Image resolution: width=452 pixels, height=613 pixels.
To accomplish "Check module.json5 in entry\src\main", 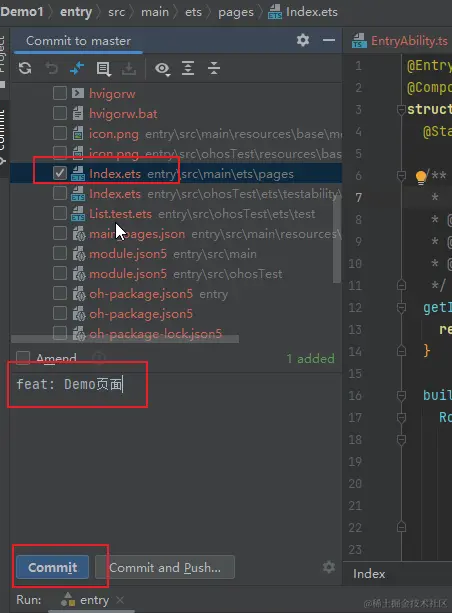I will coord(60,253).
